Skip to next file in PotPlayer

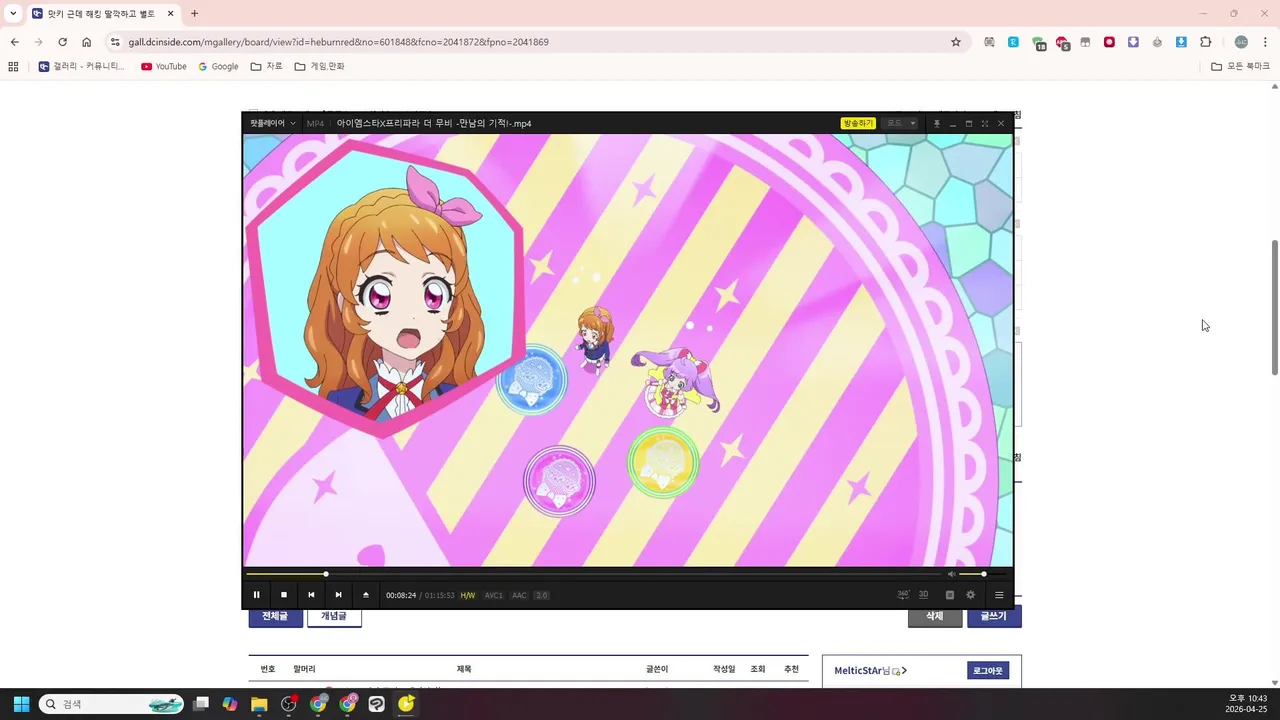(x=338, y=595)
